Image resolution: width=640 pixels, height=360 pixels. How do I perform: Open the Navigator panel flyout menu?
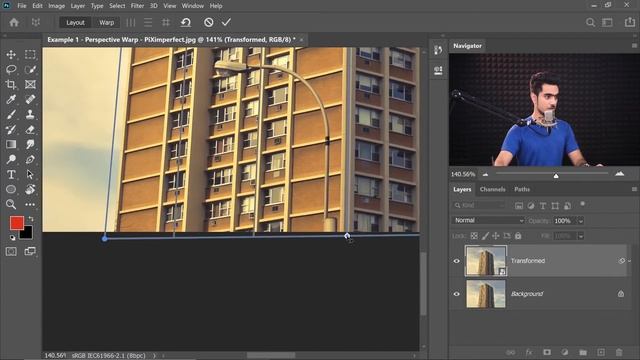pos(634,45)
